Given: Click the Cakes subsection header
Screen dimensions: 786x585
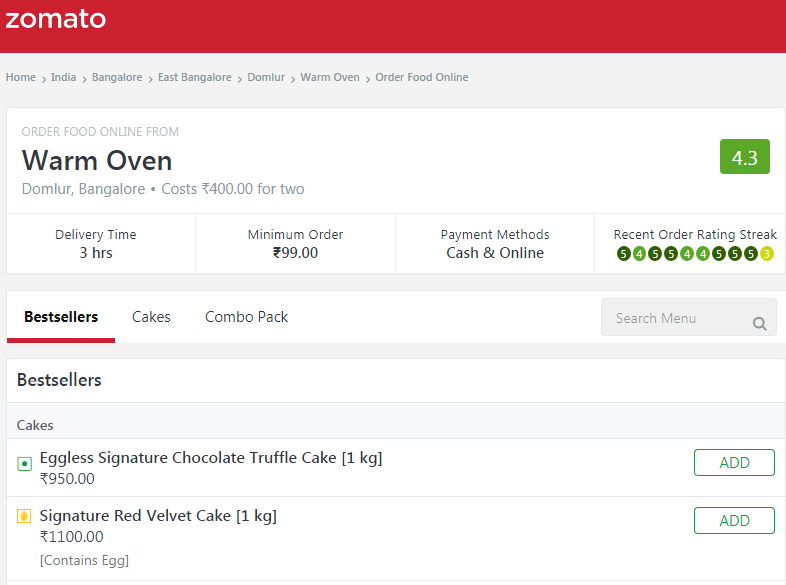Looking at the screenshot, I should [35, 425].
